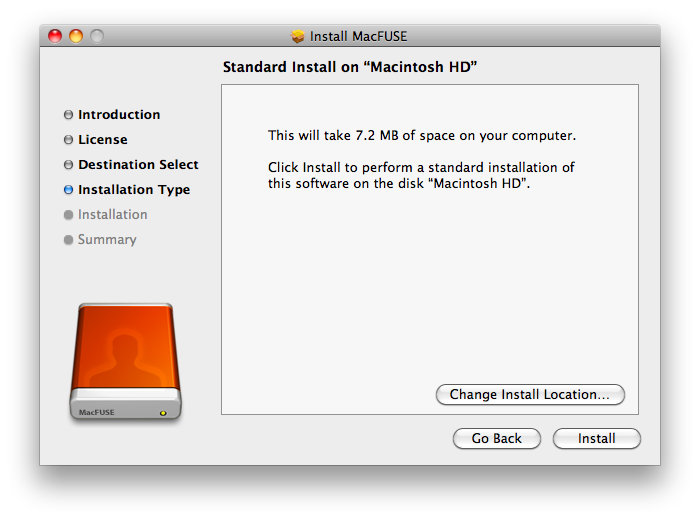Click the greyed-out Summary step
Screen dimensions: 700x520
107,240
